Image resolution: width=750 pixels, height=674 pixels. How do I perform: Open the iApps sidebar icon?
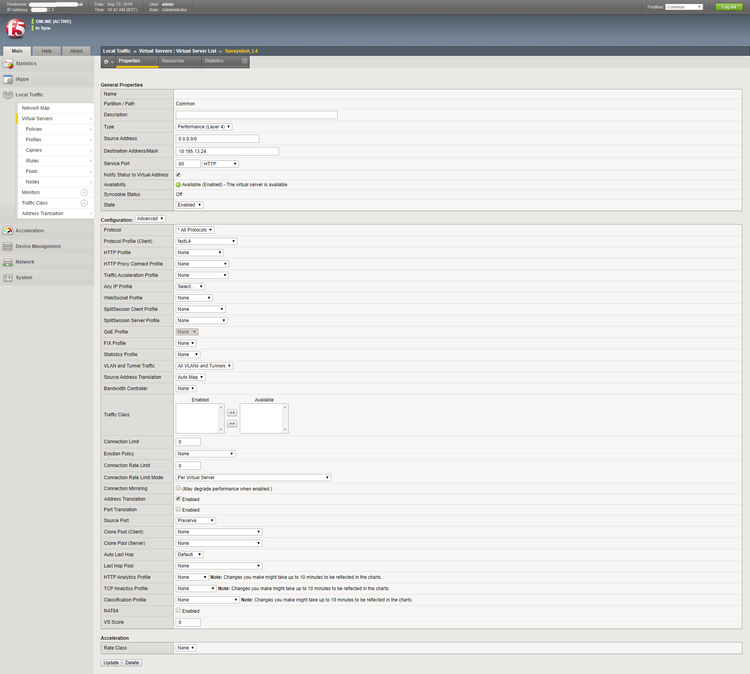[x=8, y=79]
